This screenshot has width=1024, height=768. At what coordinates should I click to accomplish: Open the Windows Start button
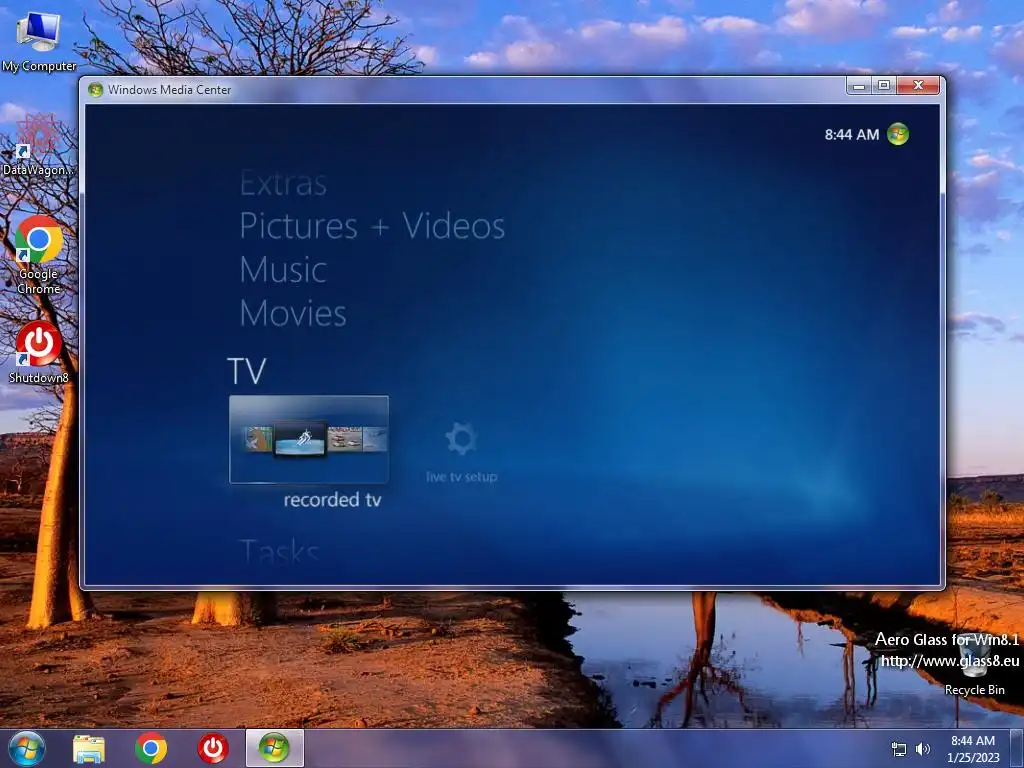[x=27, y=748]
